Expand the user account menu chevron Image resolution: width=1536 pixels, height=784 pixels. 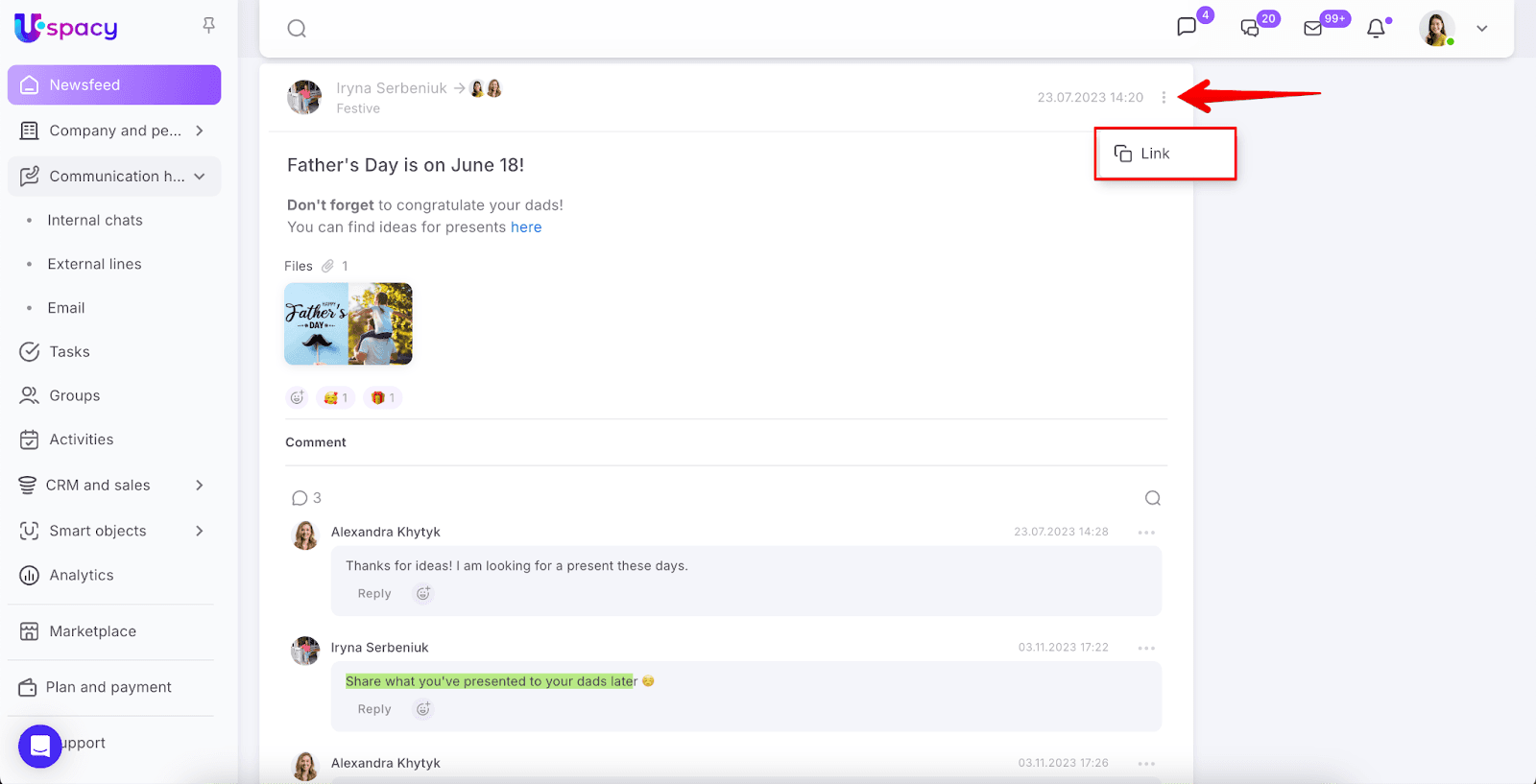click(x=1482, y=29)
